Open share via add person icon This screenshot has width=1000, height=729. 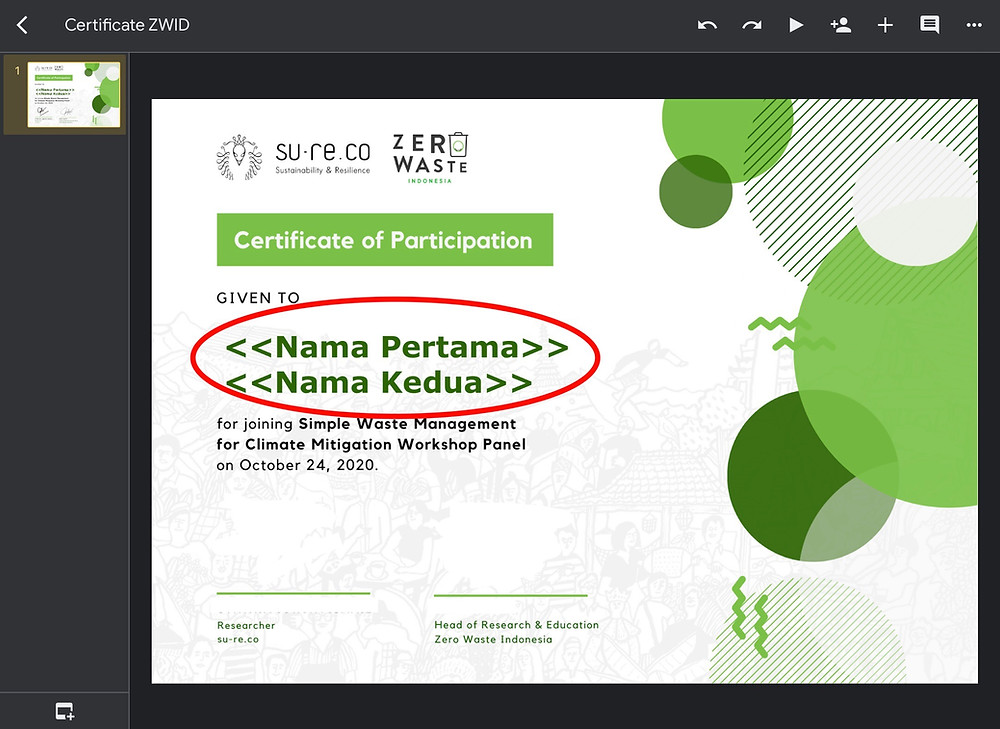(x=841, y=25)
